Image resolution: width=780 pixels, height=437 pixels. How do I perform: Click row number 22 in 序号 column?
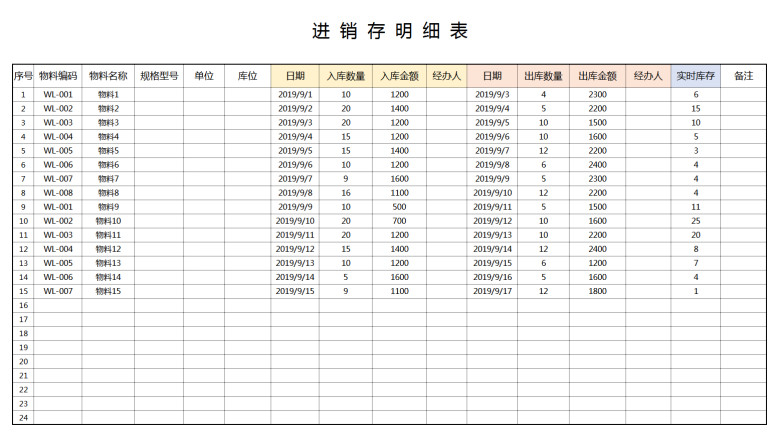click(23, 390)
